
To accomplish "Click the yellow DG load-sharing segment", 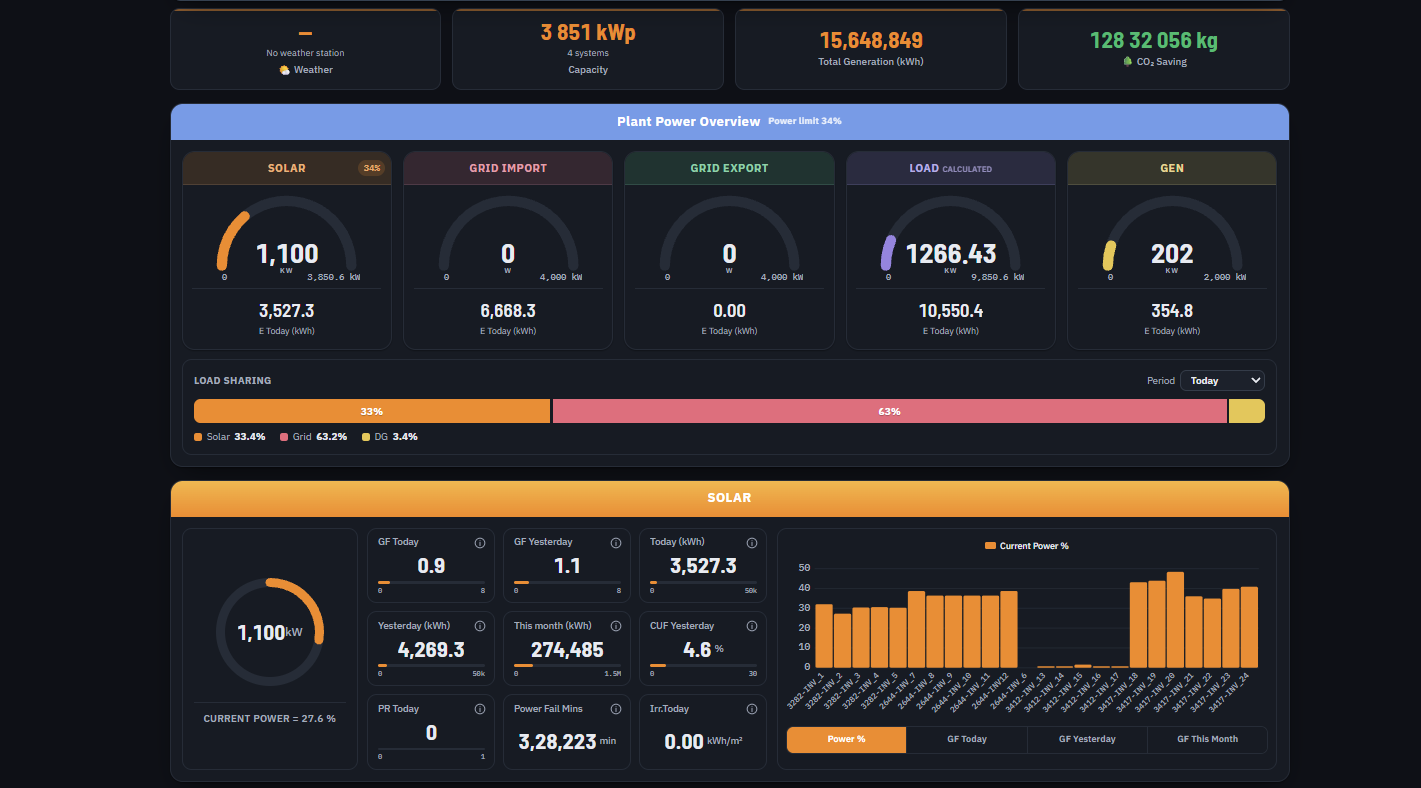I will pos(1247,411).
